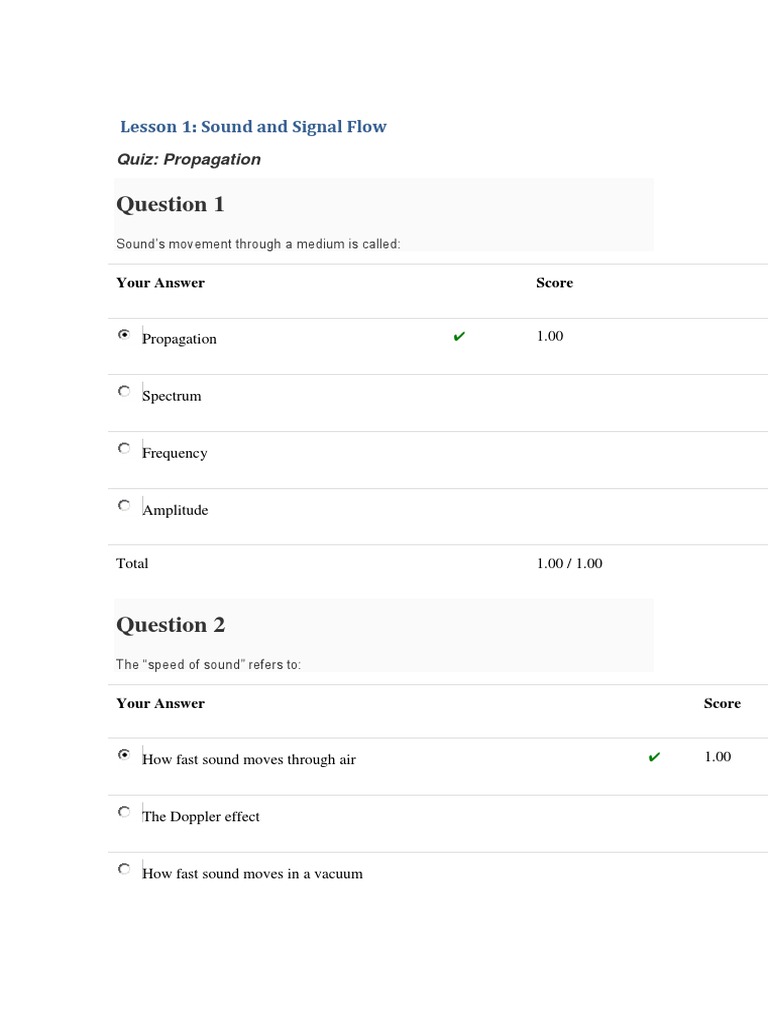768x1024 pixels.
Task: Click the green checkmark in Question 2
Action: (x=654, y=757)
